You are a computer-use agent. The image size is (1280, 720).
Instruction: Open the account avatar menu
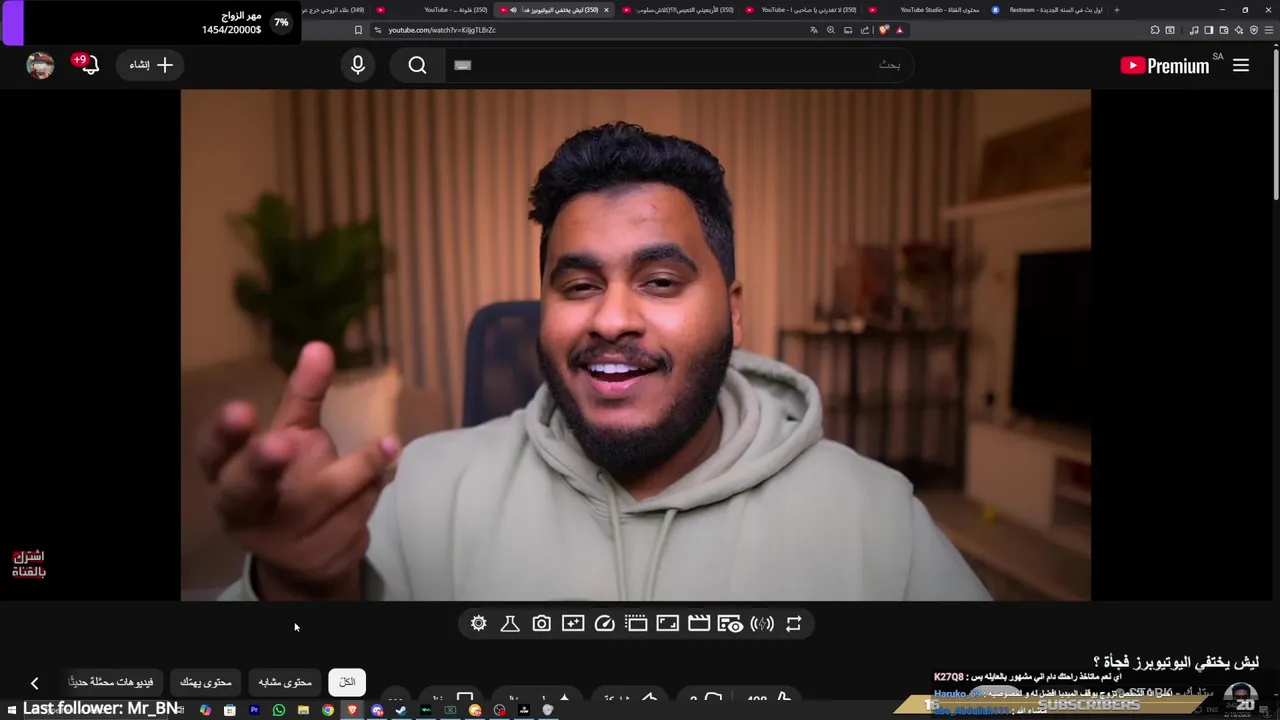(40, 65)
